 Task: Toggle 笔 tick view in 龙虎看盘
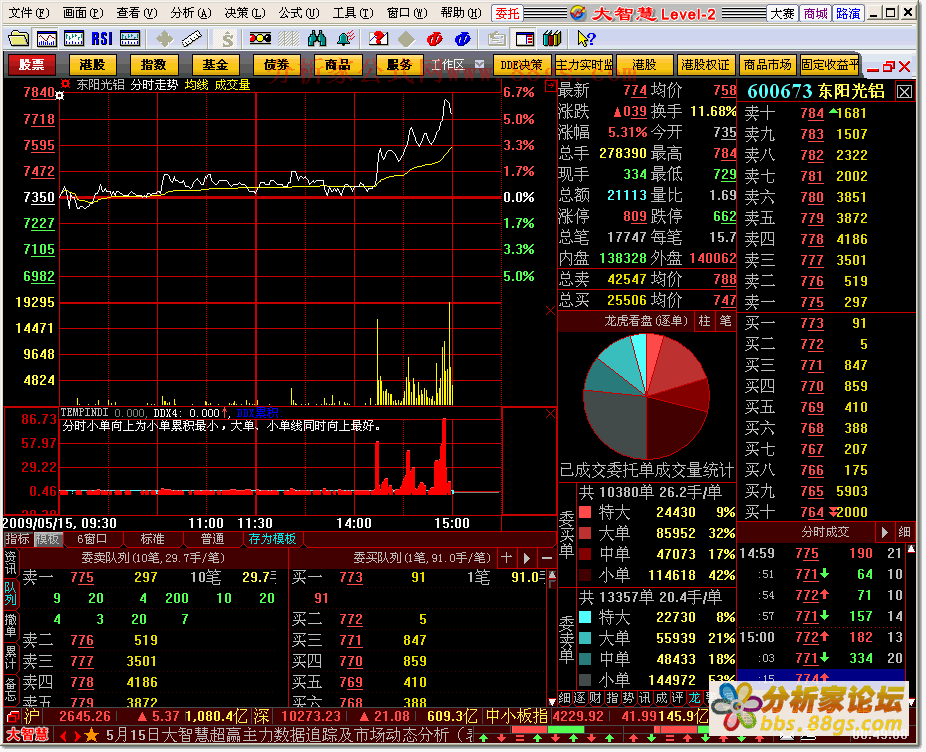pos(725,321)
